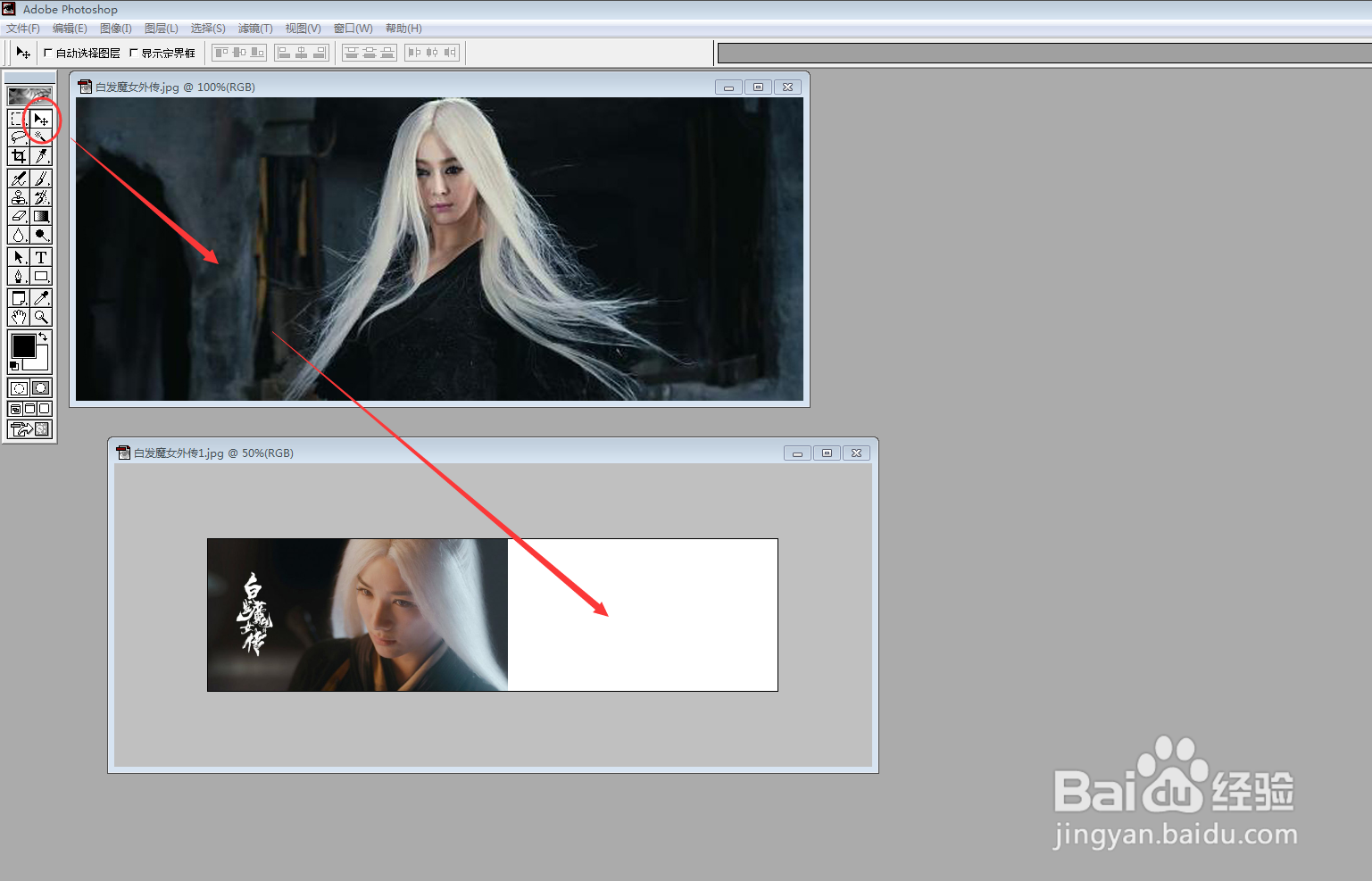Select the Dodge tool
Image resolution: width=1372 pixels, height=881 pixels.
(x=40, y=235)
